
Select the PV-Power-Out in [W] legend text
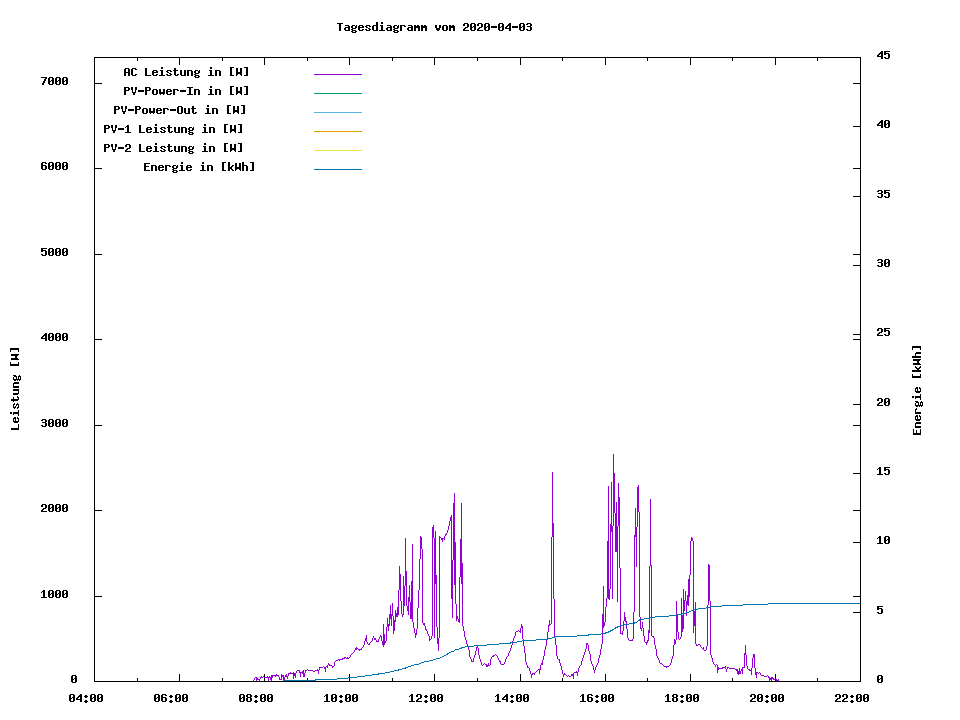tap(179, 110)
